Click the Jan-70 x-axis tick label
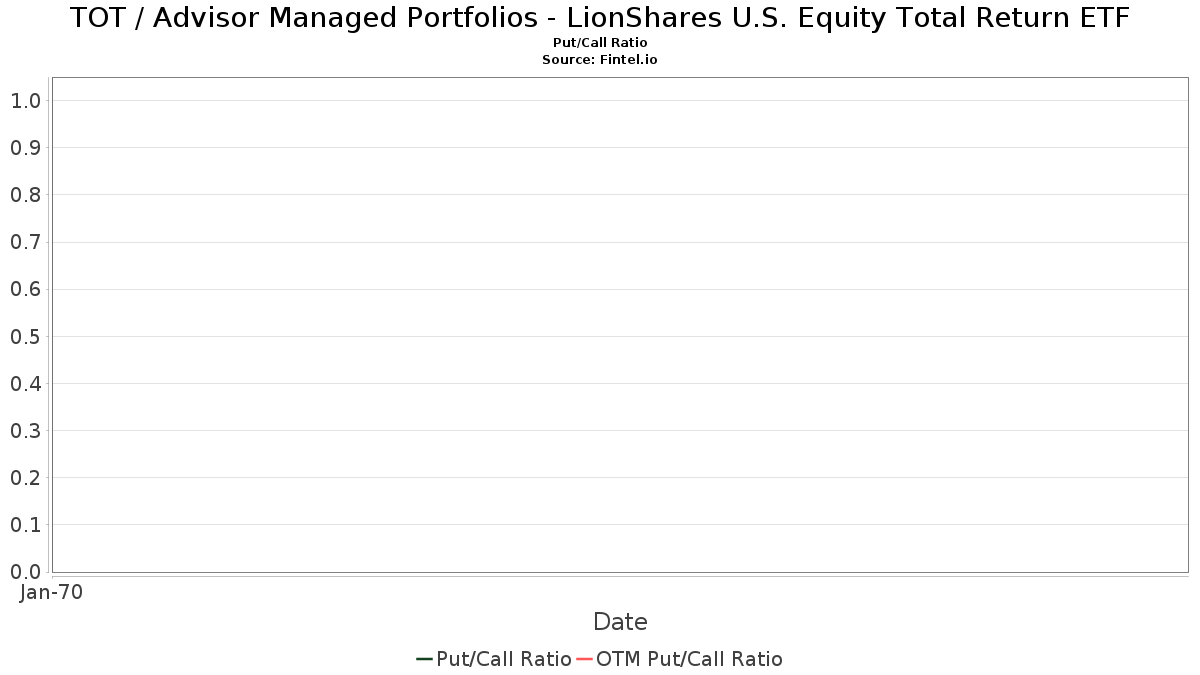The width and height of the screenshot is (1200, 675). (x=51, y=592)
